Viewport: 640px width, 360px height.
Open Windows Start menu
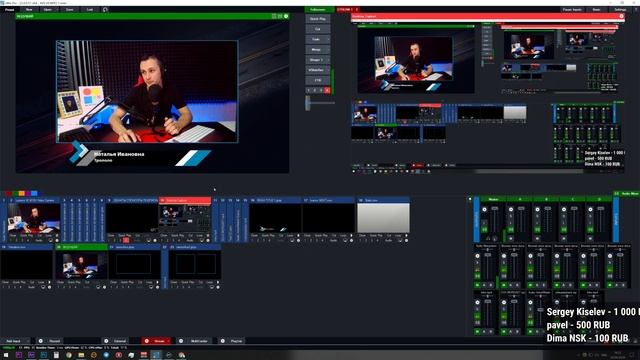[6, 355]
